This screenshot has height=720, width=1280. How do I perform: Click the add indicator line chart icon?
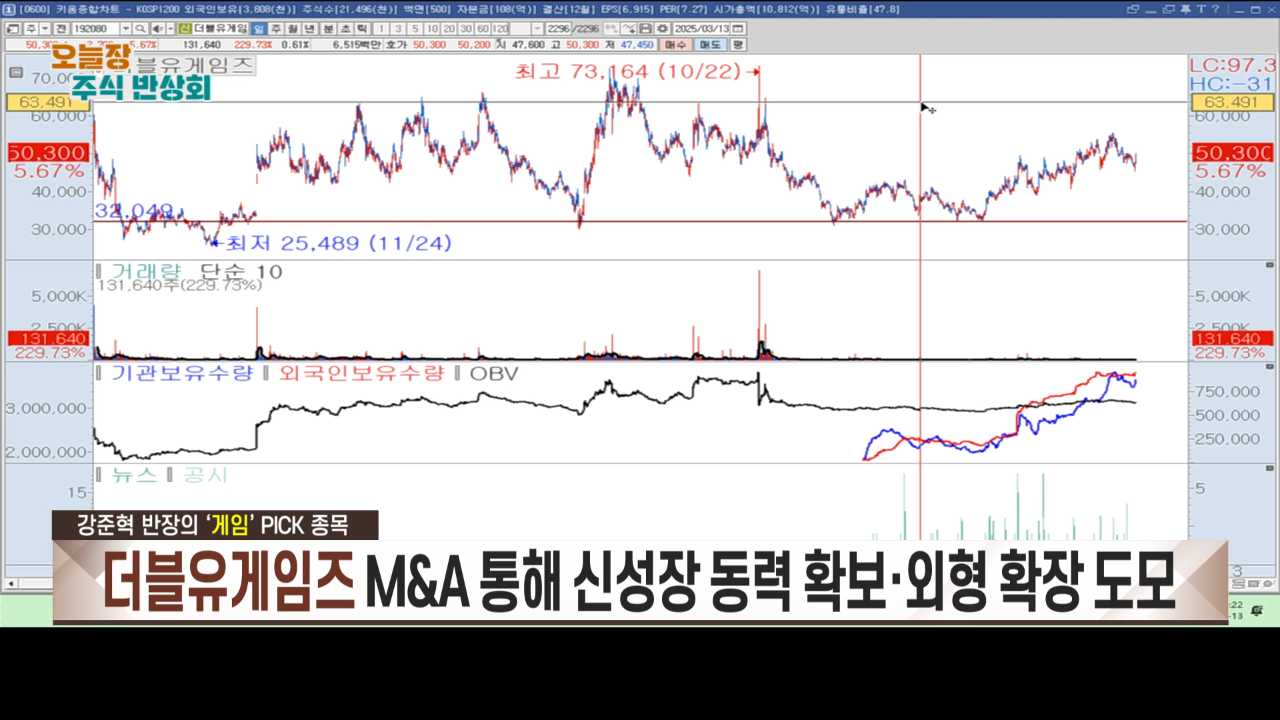coord(627,29)
